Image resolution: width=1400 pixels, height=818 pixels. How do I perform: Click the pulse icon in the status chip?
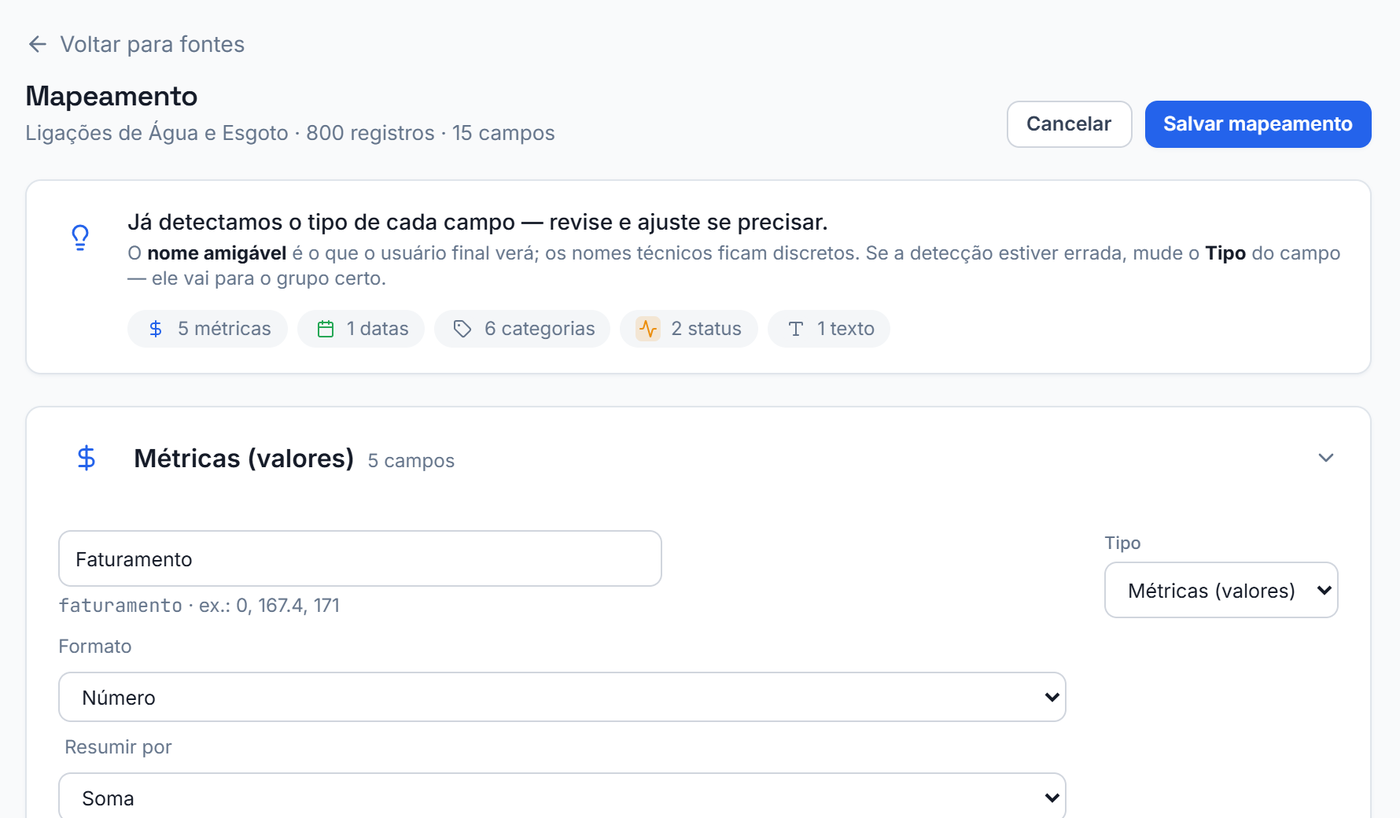[x=648, y=329]
